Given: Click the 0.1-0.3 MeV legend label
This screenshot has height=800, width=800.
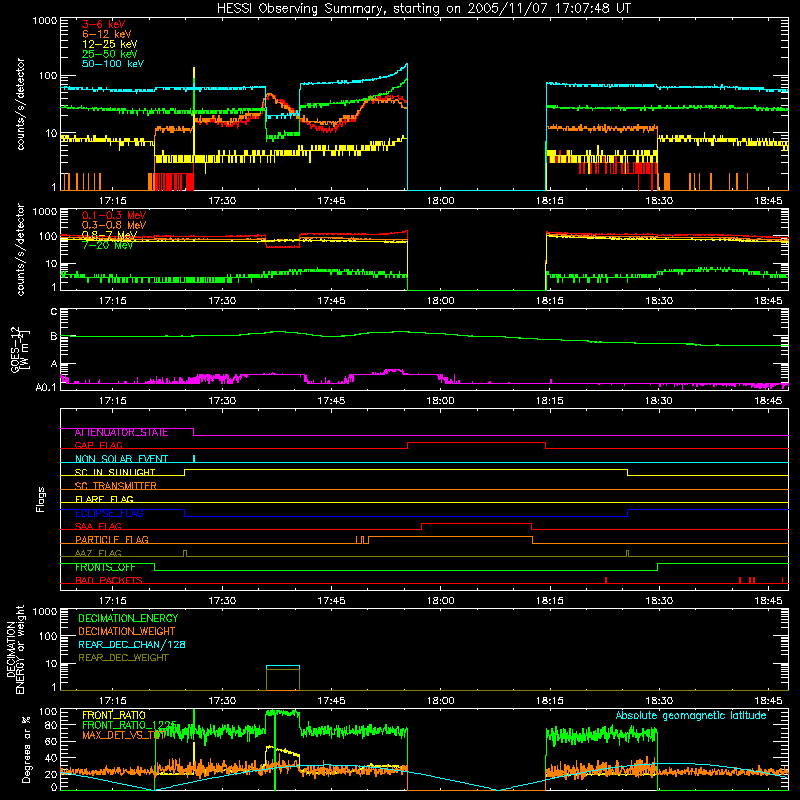Looking at the screenshot, I should click(x=114, y=215).
